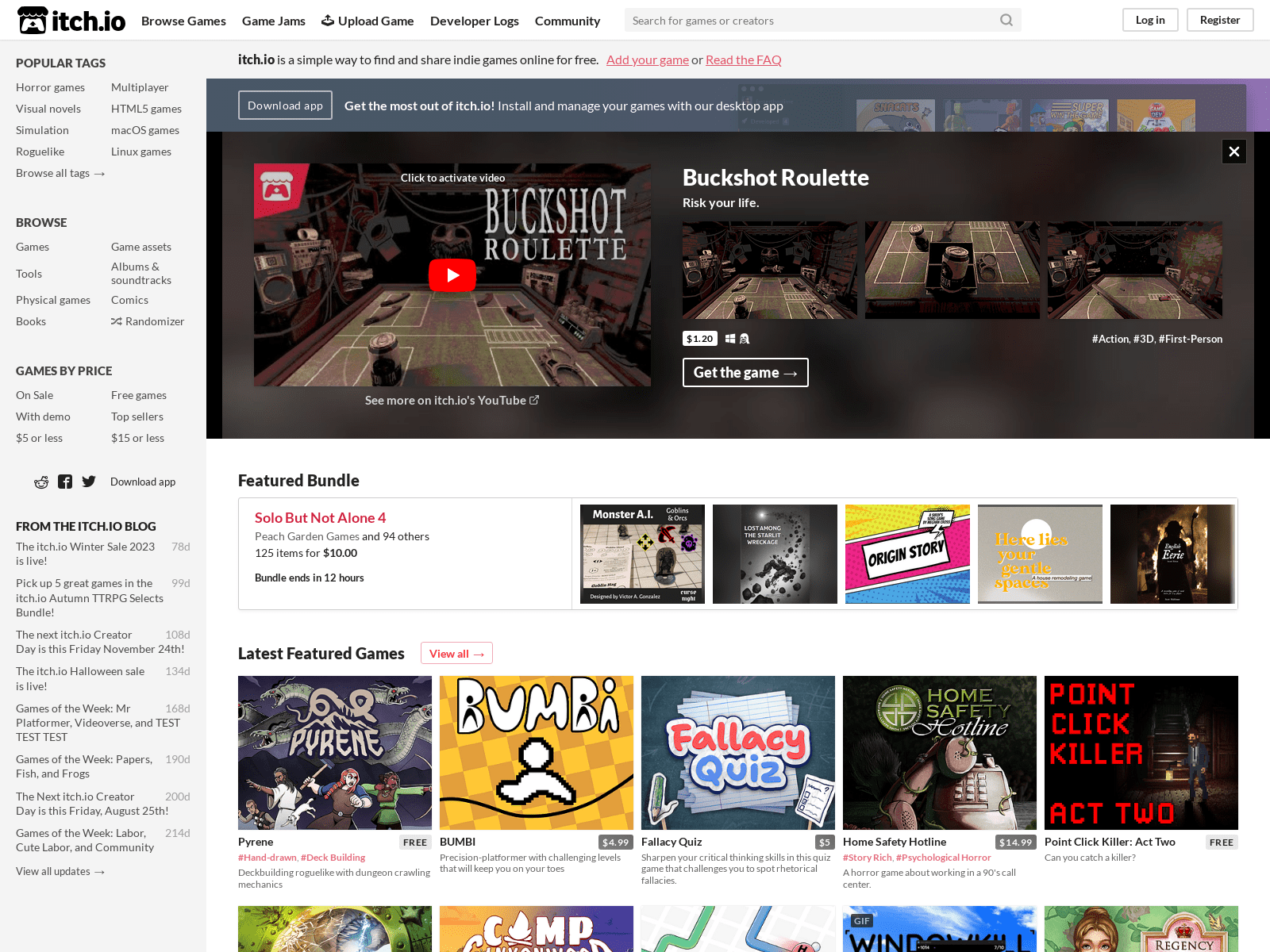Open the Facebook social icon

(x=65, y=482)
